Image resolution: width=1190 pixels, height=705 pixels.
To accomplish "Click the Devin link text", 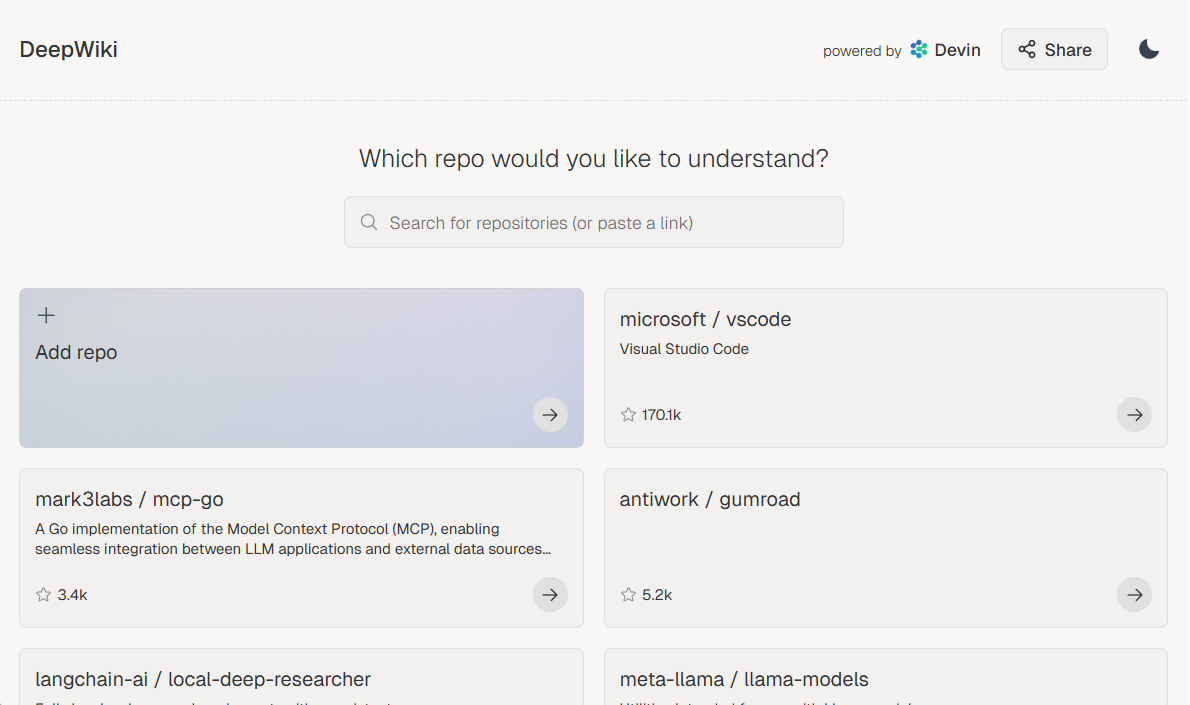I will click(957, 50).
